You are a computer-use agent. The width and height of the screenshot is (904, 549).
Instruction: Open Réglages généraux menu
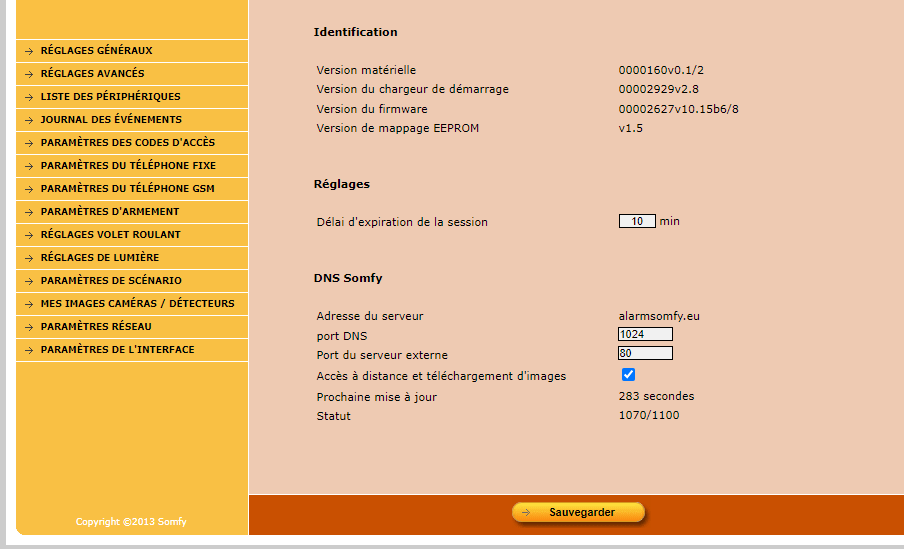[132, 51]
